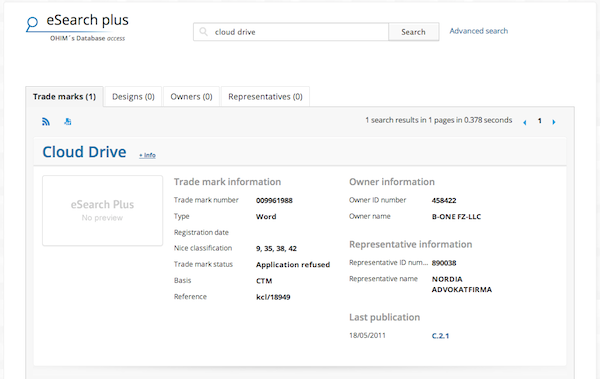
Task: Open the Cloud Drive result title
Action: point(84,152)
